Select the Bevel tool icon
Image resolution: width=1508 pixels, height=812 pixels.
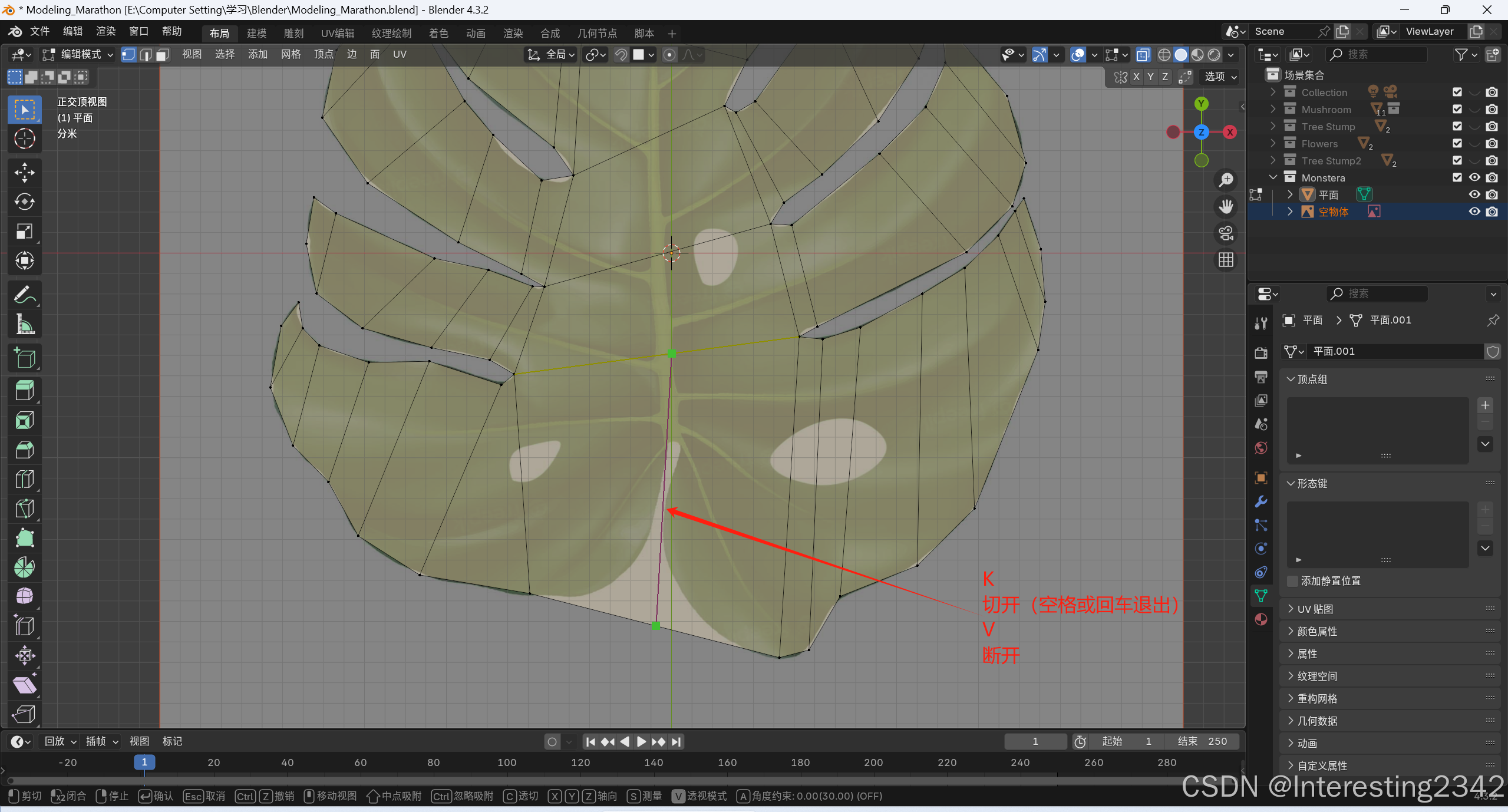24,450
